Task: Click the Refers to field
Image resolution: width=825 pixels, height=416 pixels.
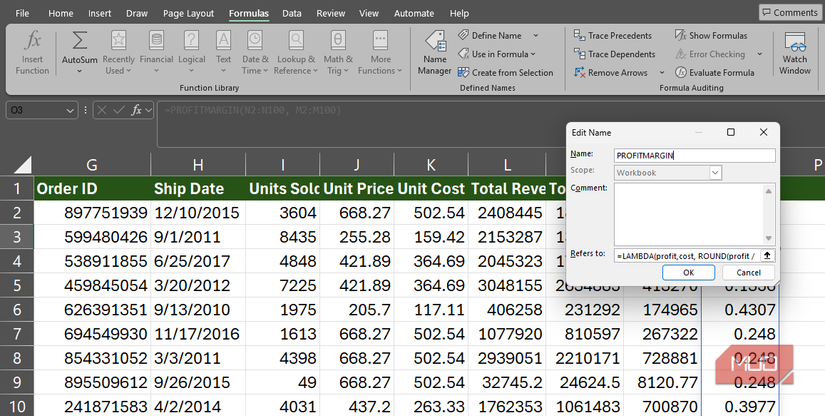Action: point(687,256)
